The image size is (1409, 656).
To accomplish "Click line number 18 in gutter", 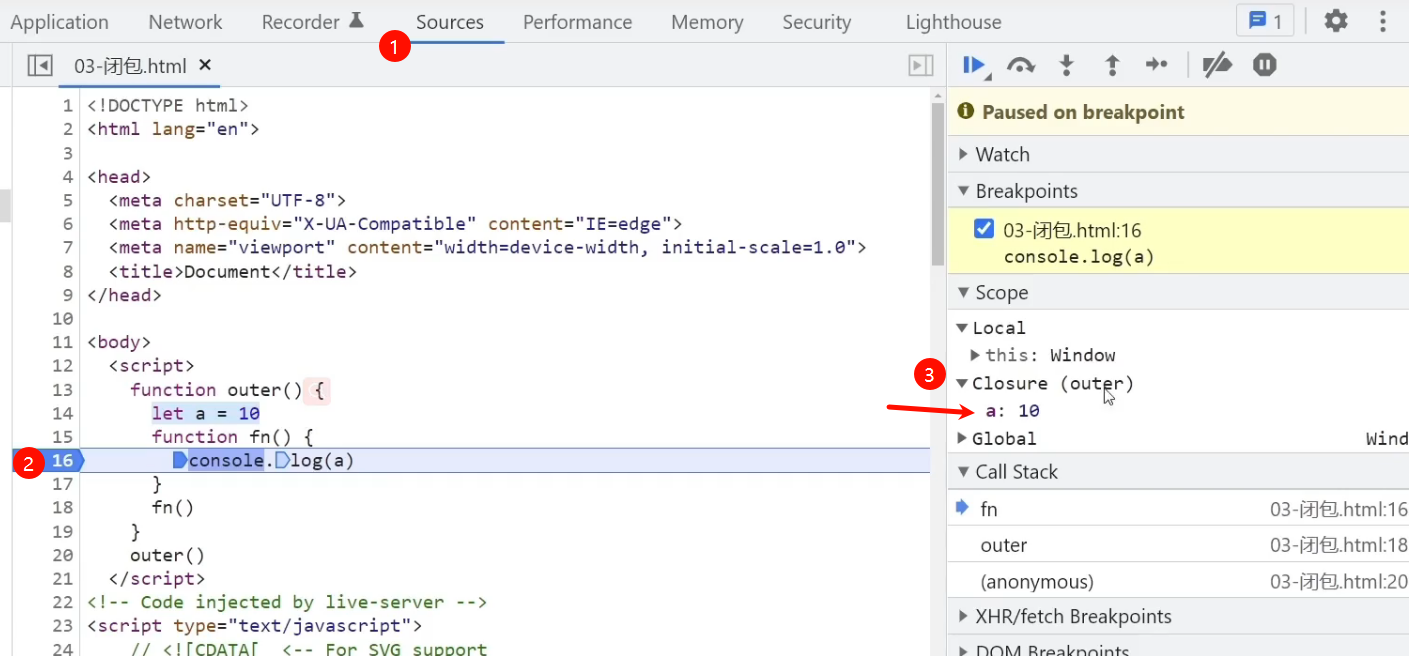I will coord(62,507).
